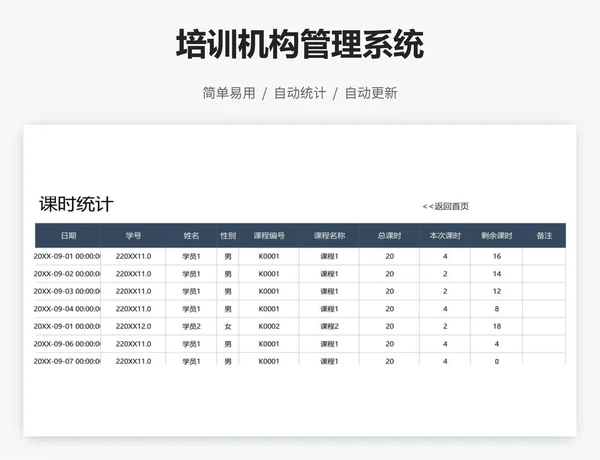Click the 课时统计 sheet title
The image size is (600, 460).
pos(76,205)
